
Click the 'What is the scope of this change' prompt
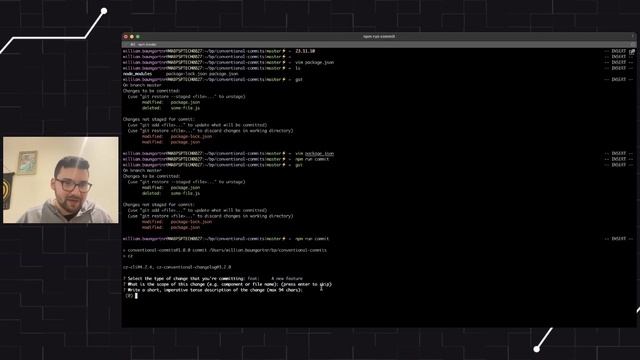click(227, 284)
